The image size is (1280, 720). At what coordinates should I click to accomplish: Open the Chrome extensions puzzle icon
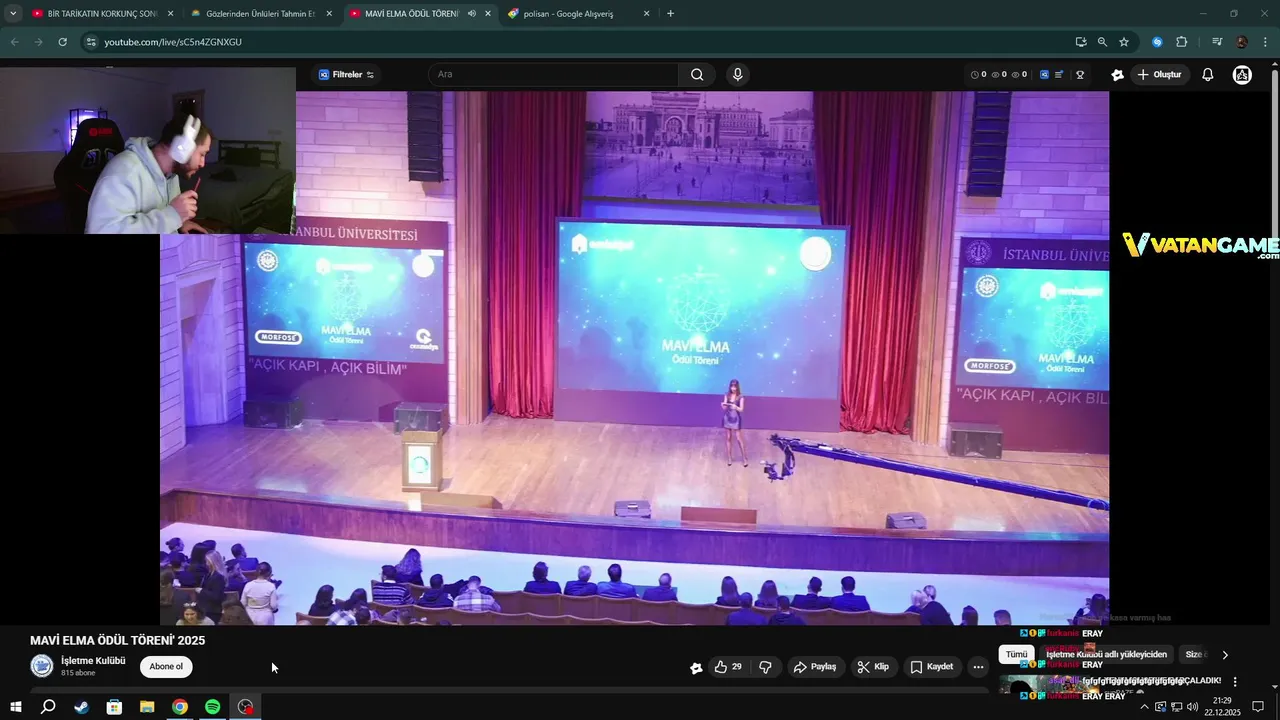(1182, 42)
